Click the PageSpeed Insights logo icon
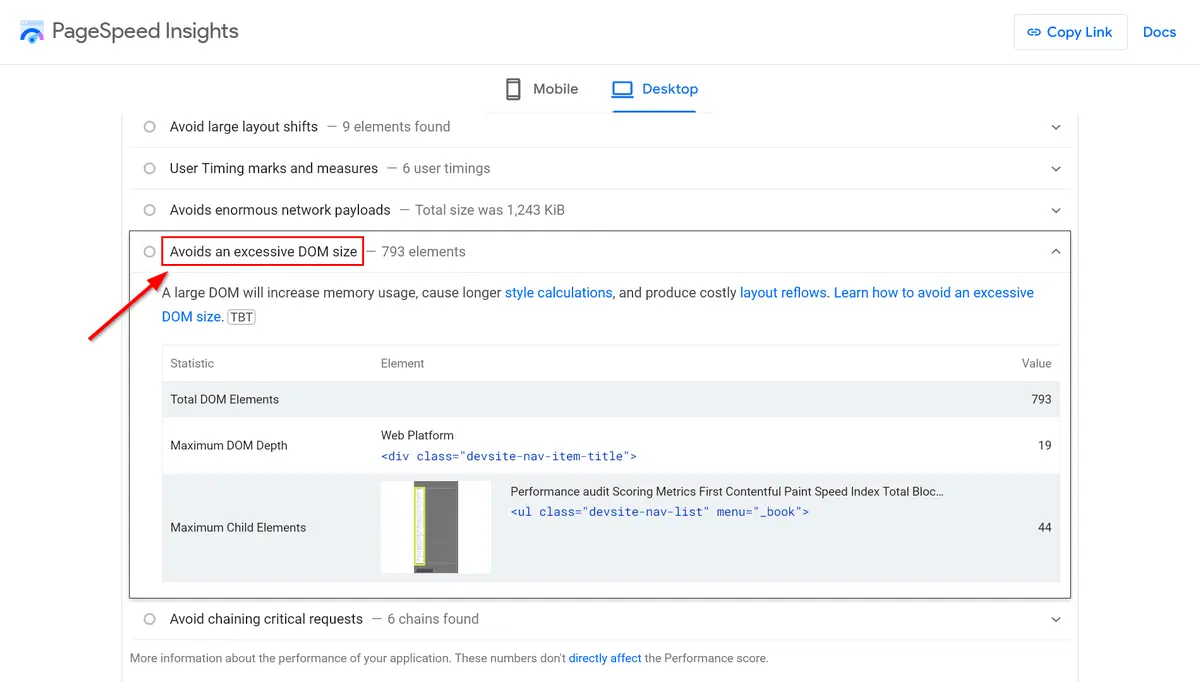This screenshot has width=1200, height=682. click(x=32, y=32)
